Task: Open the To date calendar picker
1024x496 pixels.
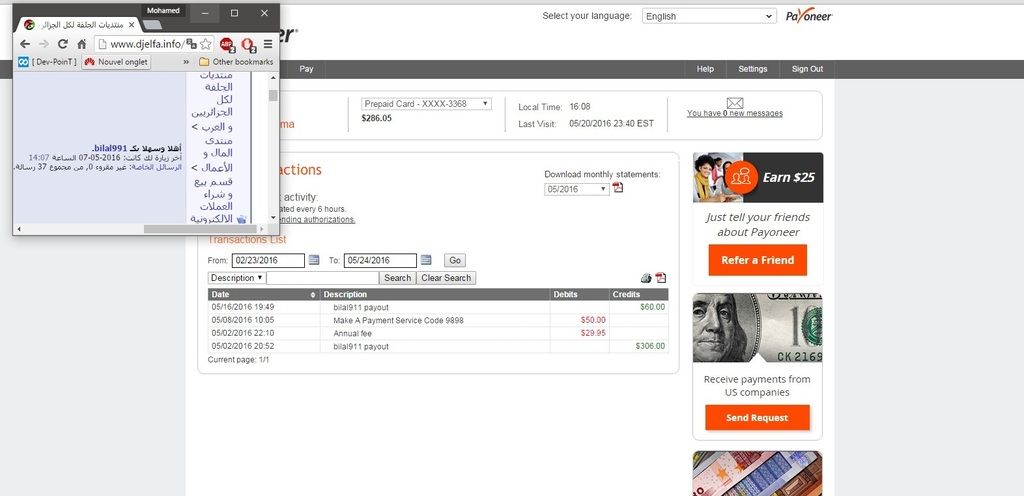Action: (426, 260)
